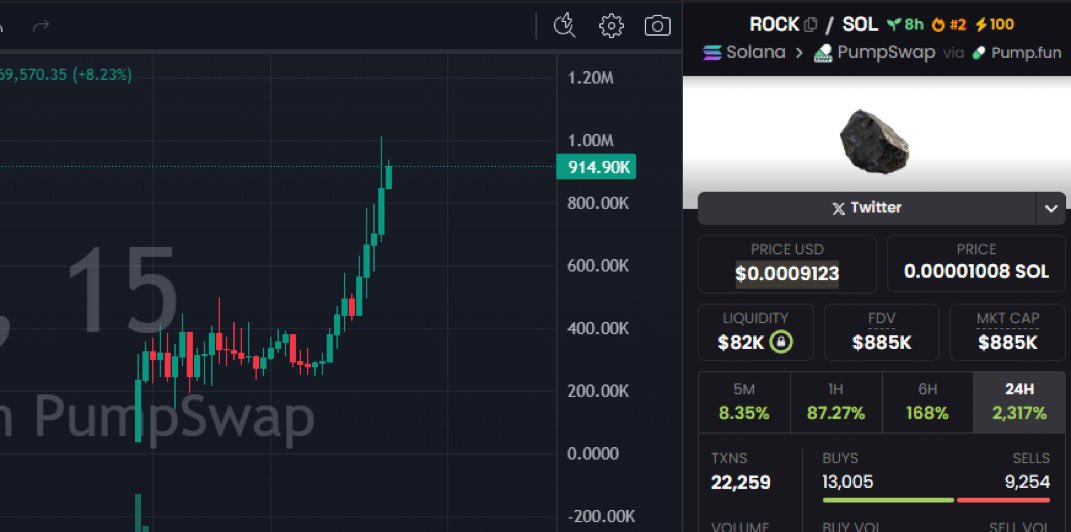Viewport: 1071px width, 532px height.
Task: Click the liquidity lock icon
Action: point(781,341)
